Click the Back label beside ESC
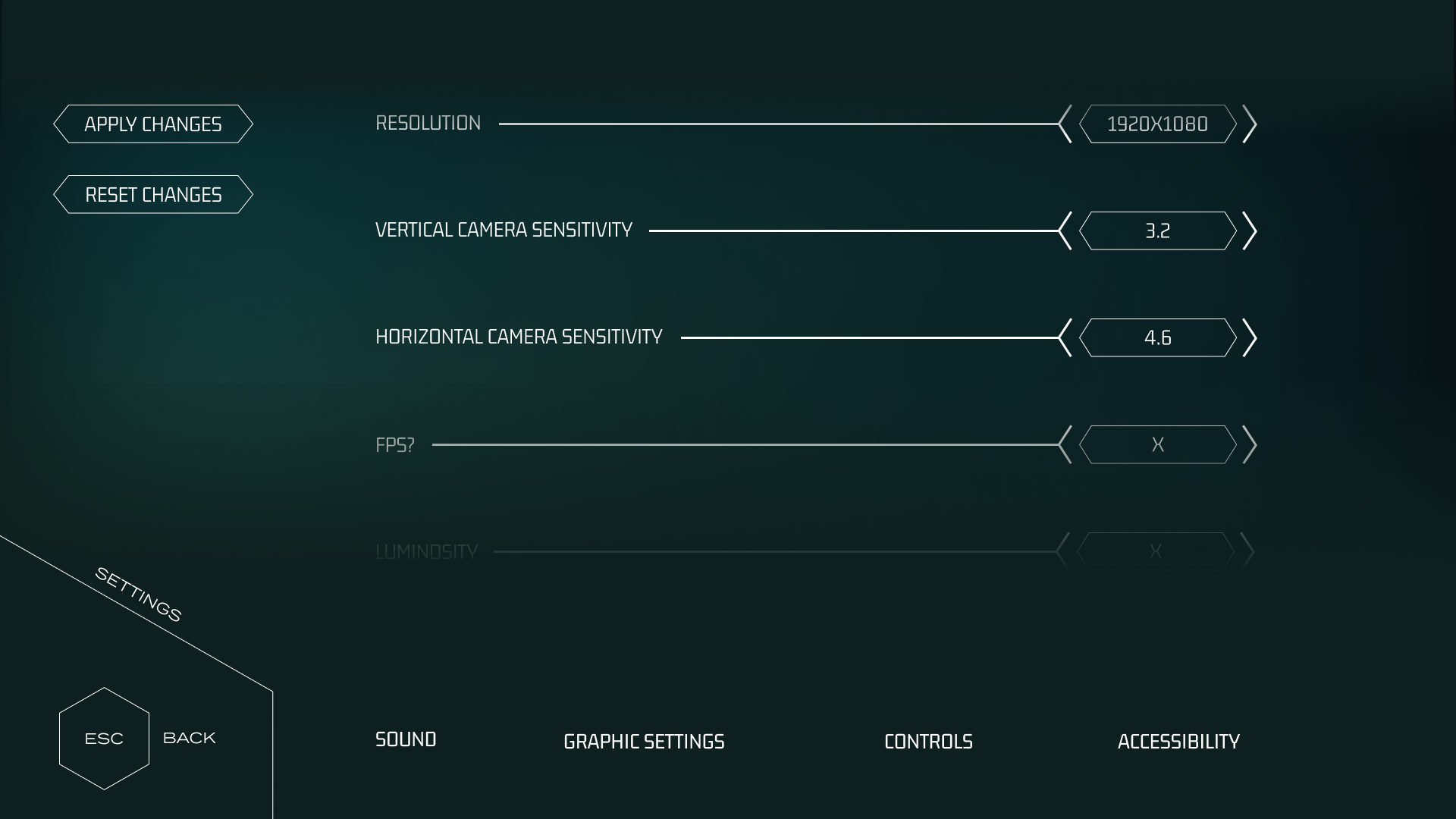Viewport: 1456px width, 819px height. pyautogui.click(x=190, y=738)
